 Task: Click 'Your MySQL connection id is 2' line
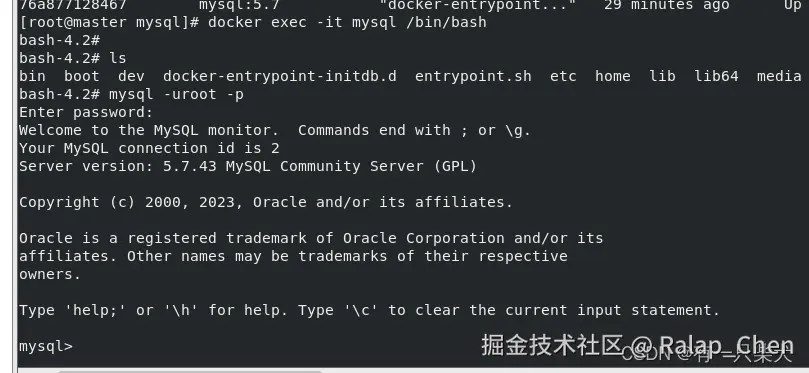(x=149, y=149)
